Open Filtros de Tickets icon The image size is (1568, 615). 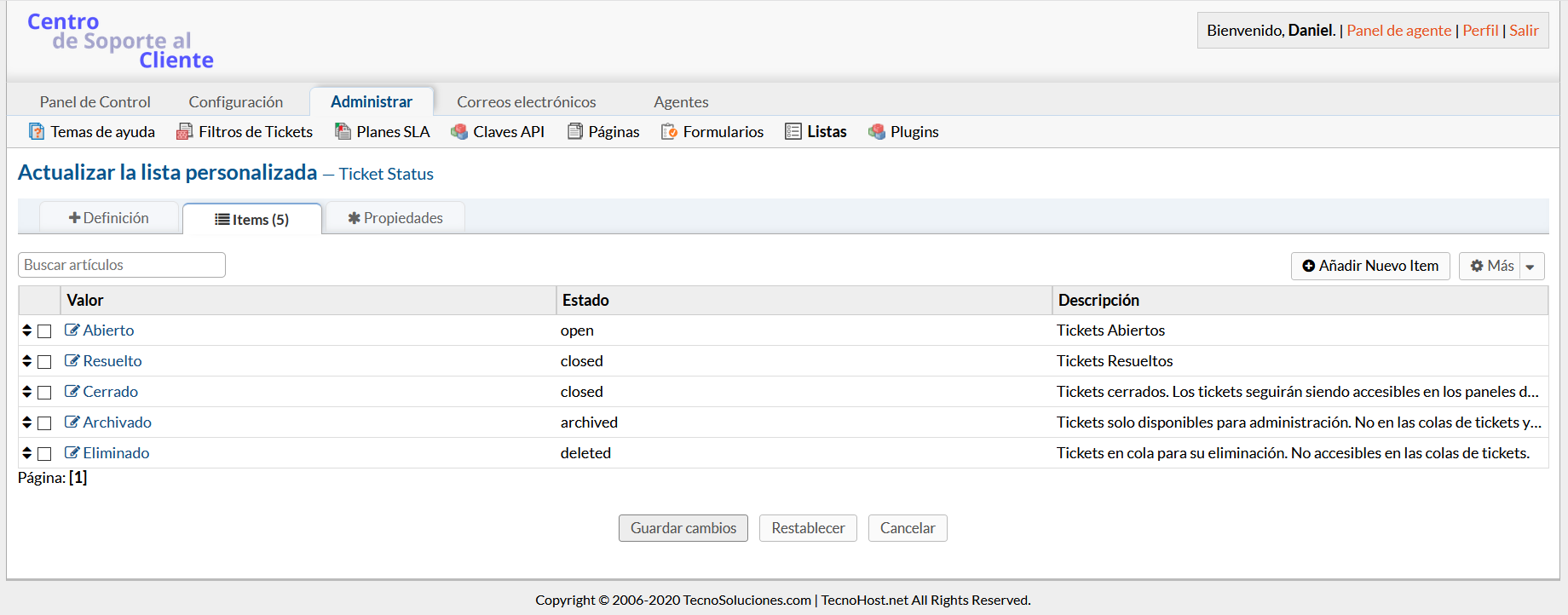(184, 132)
